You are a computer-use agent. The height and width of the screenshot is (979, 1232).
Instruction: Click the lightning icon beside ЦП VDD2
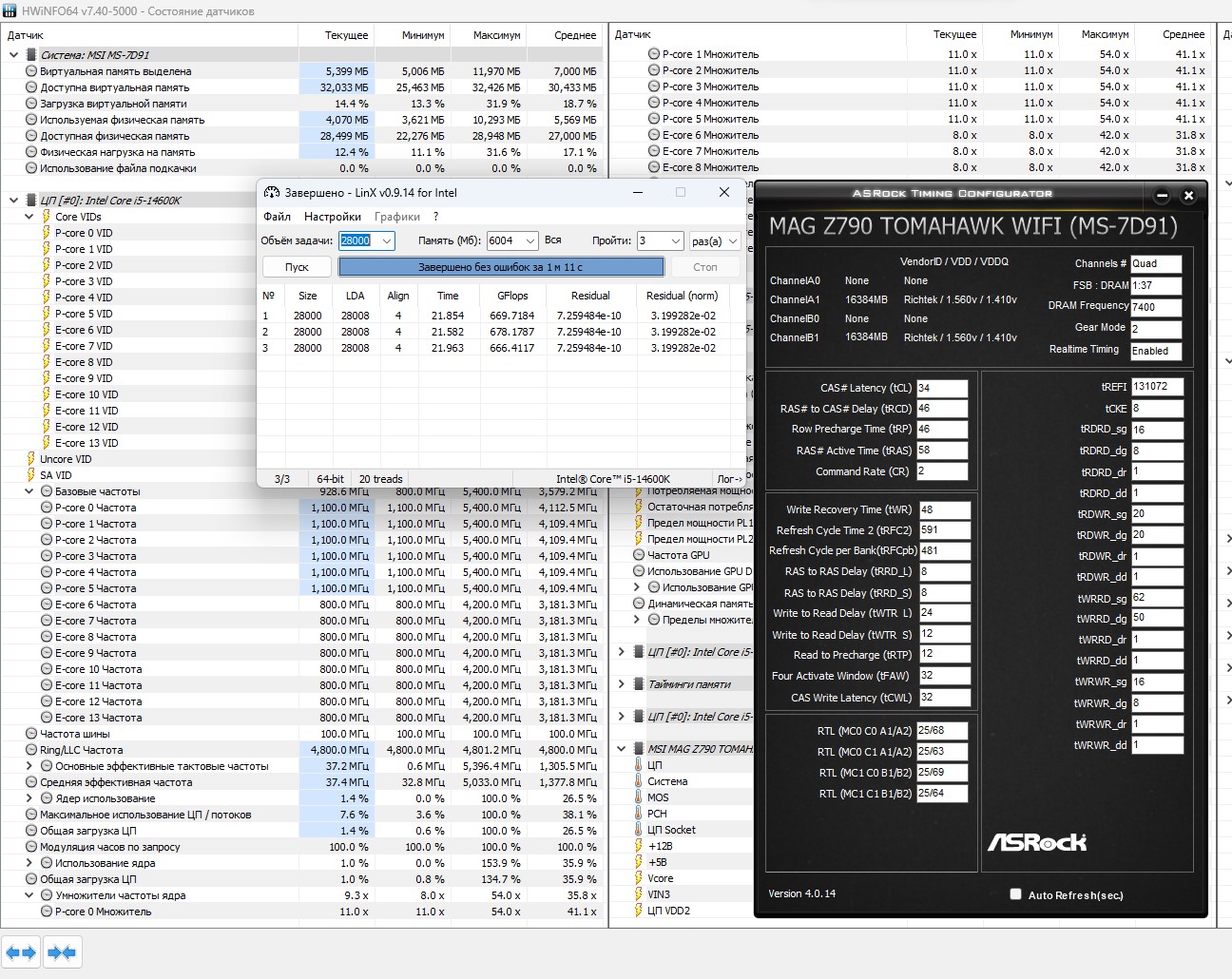click(639, 911)
